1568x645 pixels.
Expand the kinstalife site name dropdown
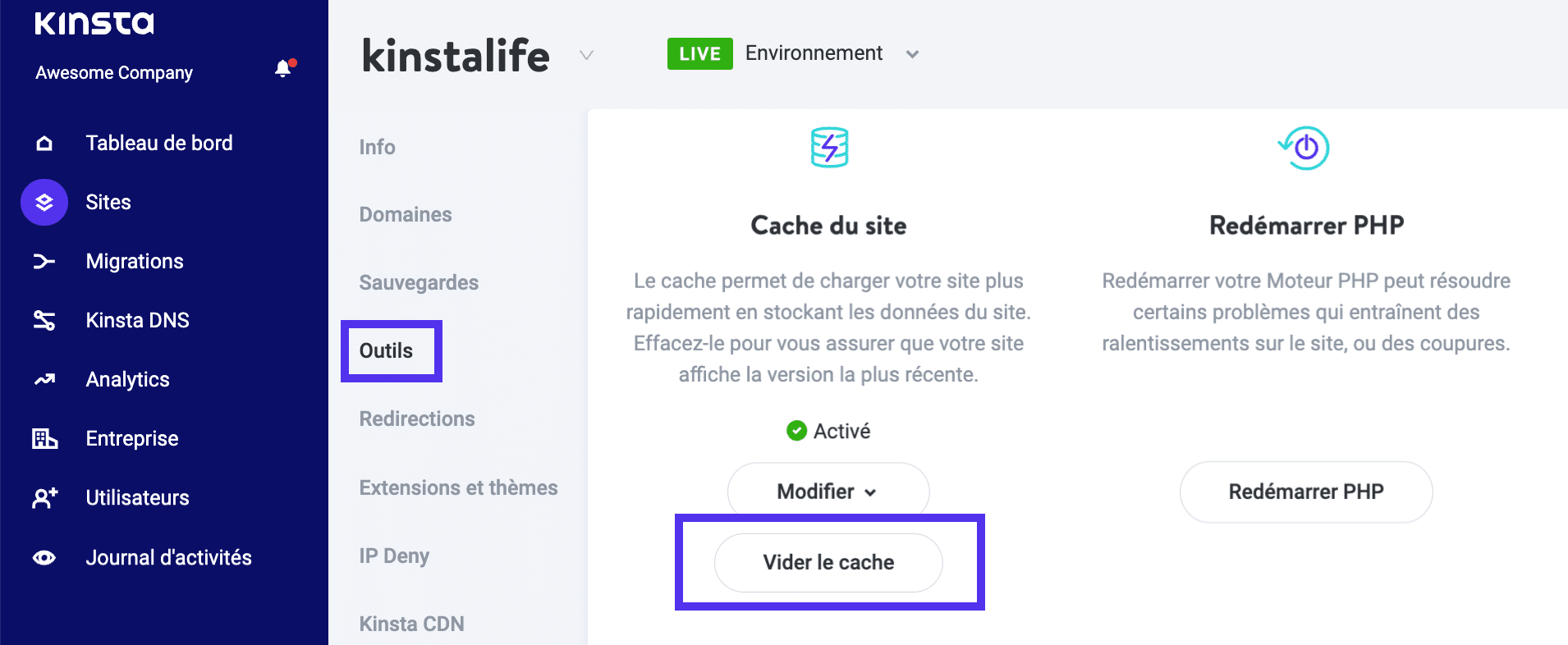pos(586,55)
